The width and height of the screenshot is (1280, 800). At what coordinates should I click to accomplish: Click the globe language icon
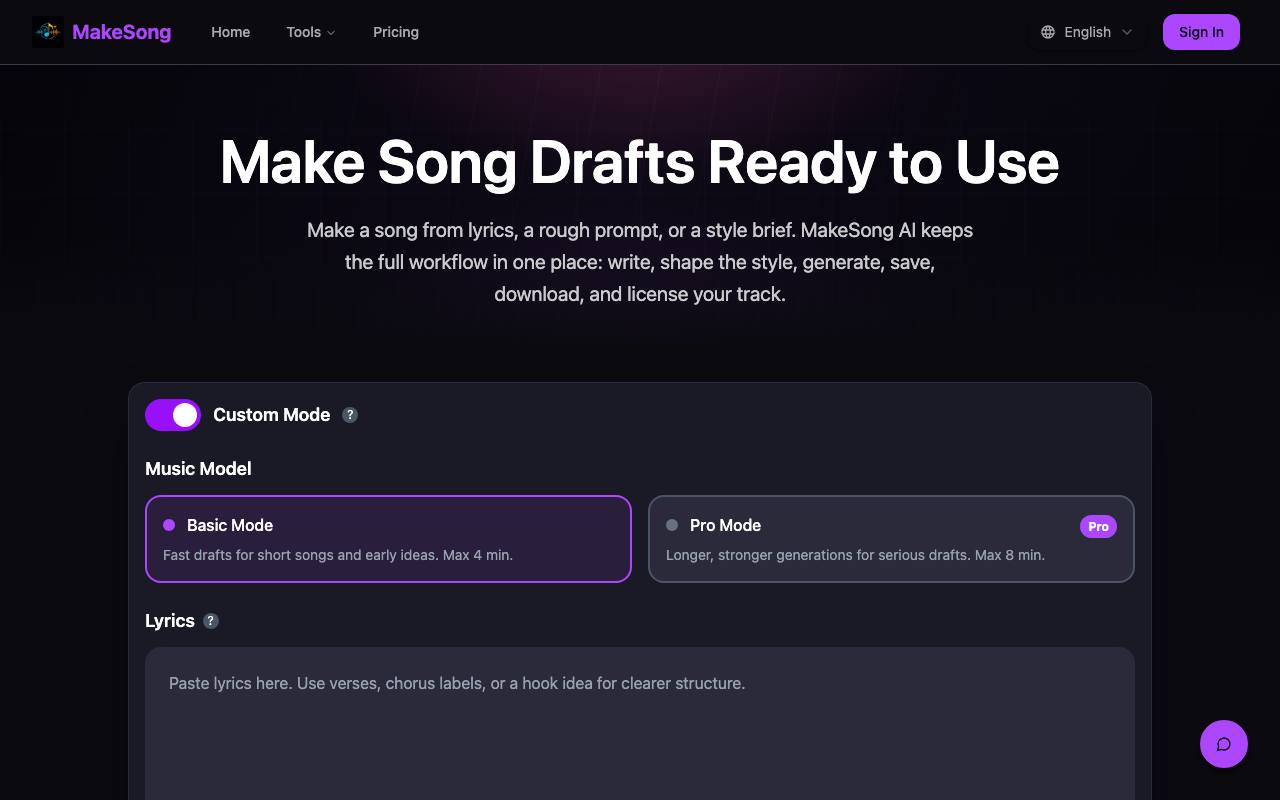coord(1048,32)
